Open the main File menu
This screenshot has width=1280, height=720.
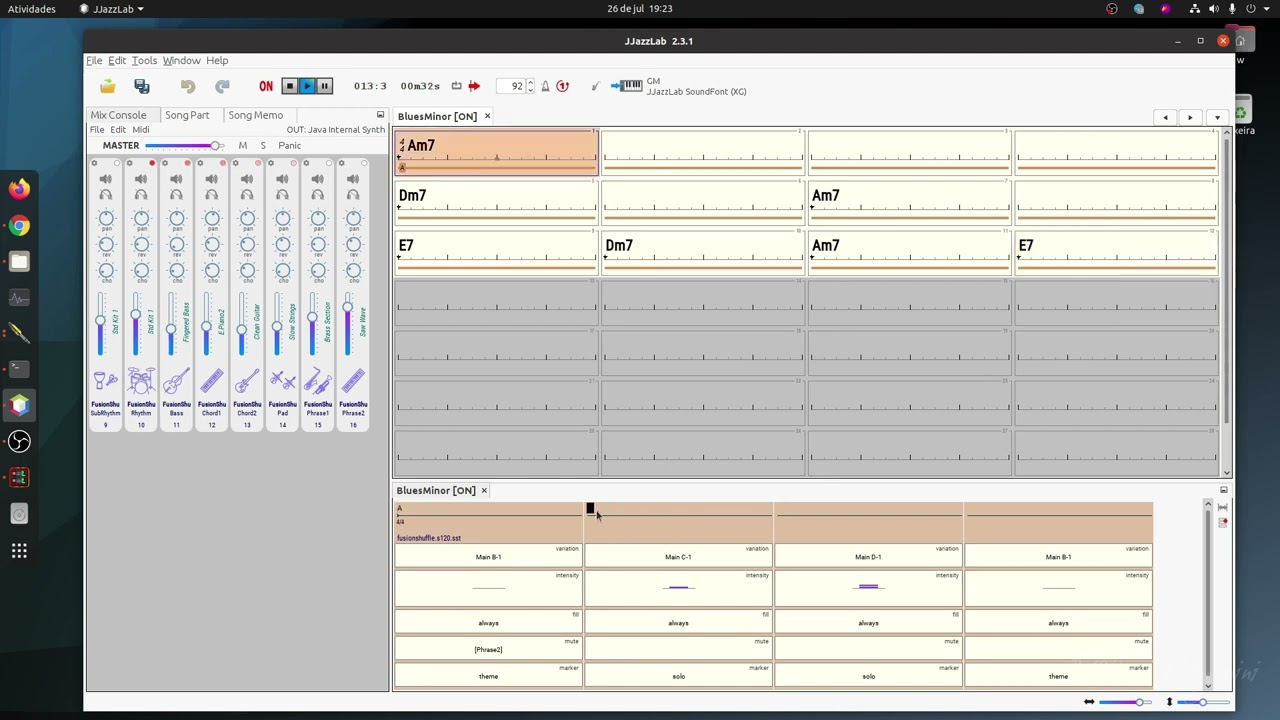tap(94, 60)
